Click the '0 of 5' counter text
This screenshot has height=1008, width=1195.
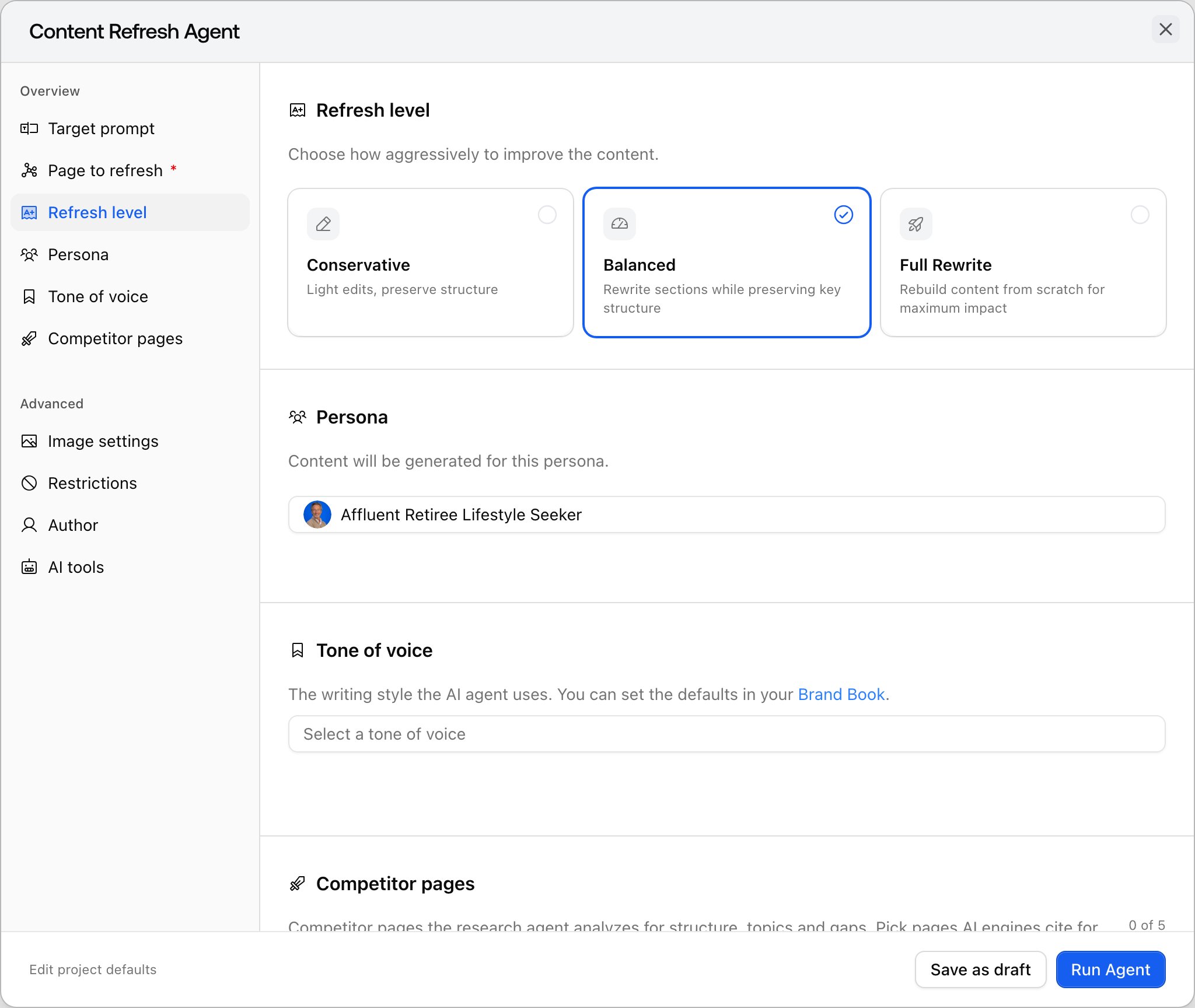1147,925
